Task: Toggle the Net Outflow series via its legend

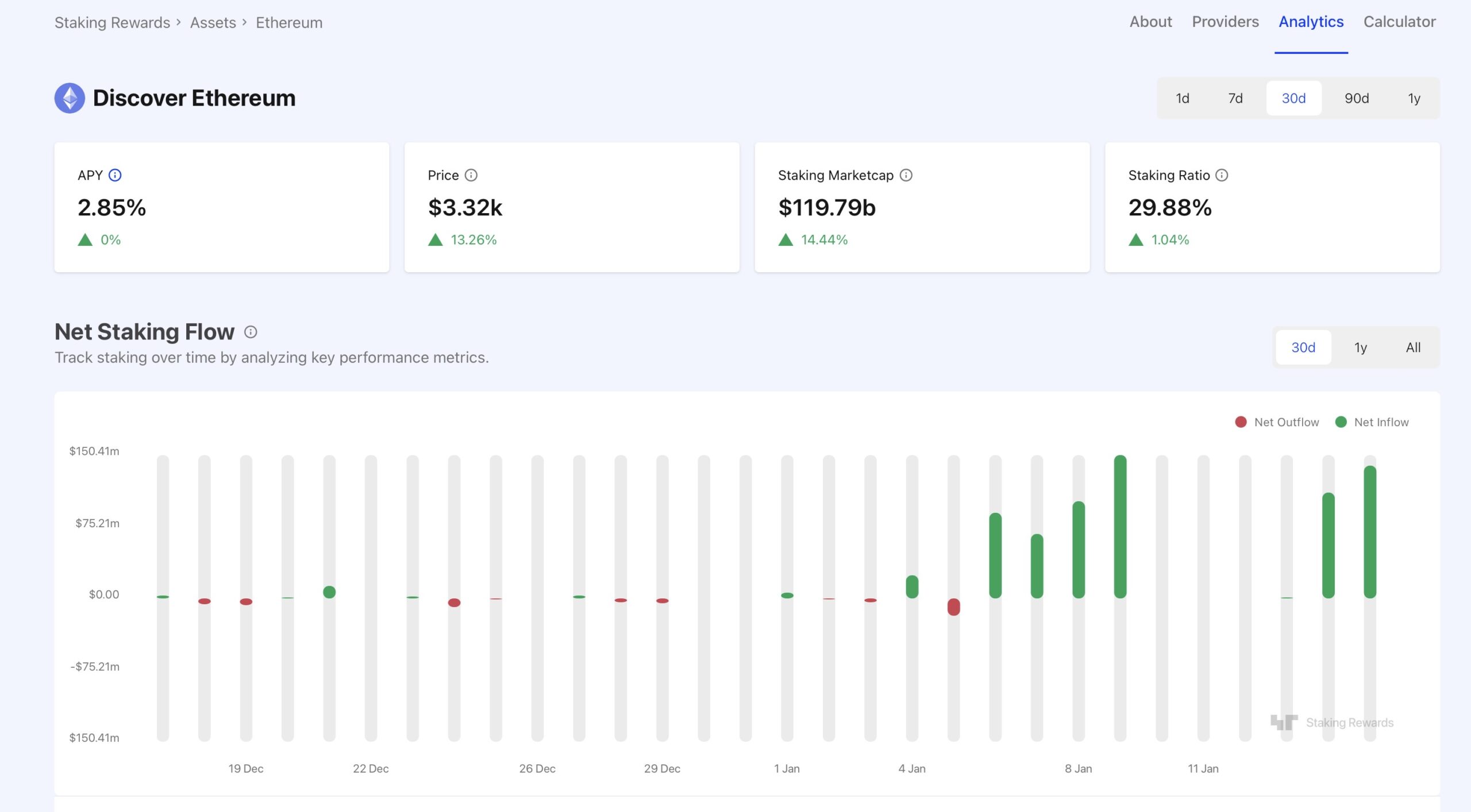Action: (x=1239, y=422)
